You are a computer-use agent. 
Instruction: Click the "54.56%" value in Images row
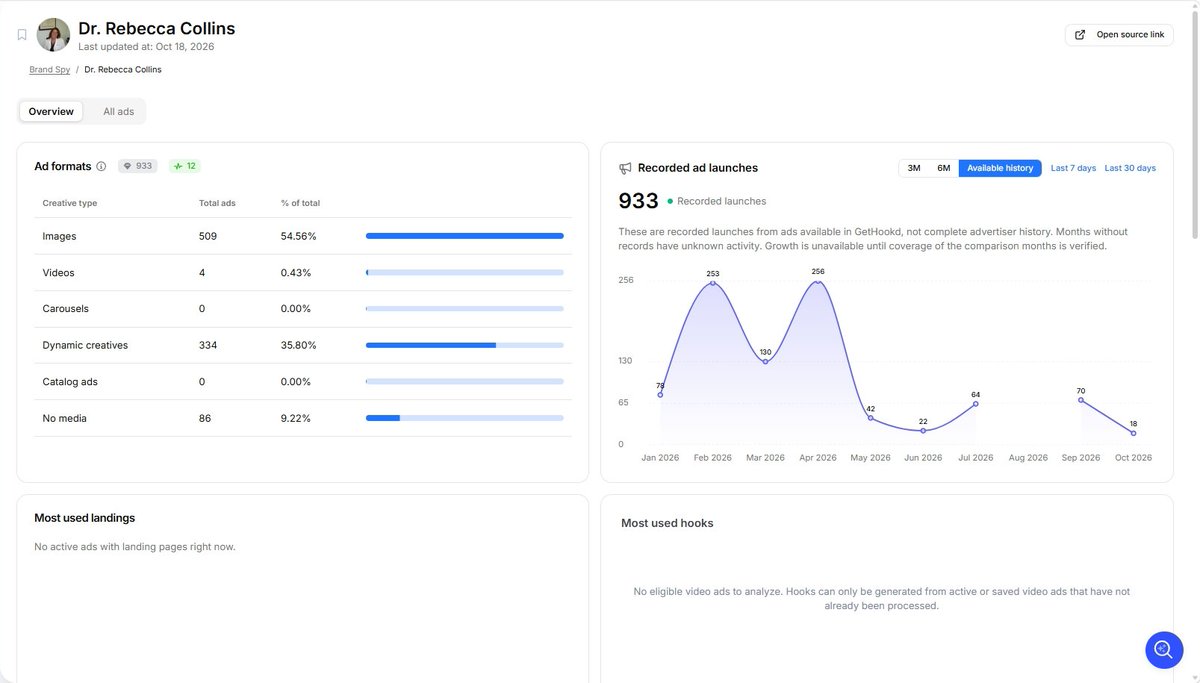(299, 236)
